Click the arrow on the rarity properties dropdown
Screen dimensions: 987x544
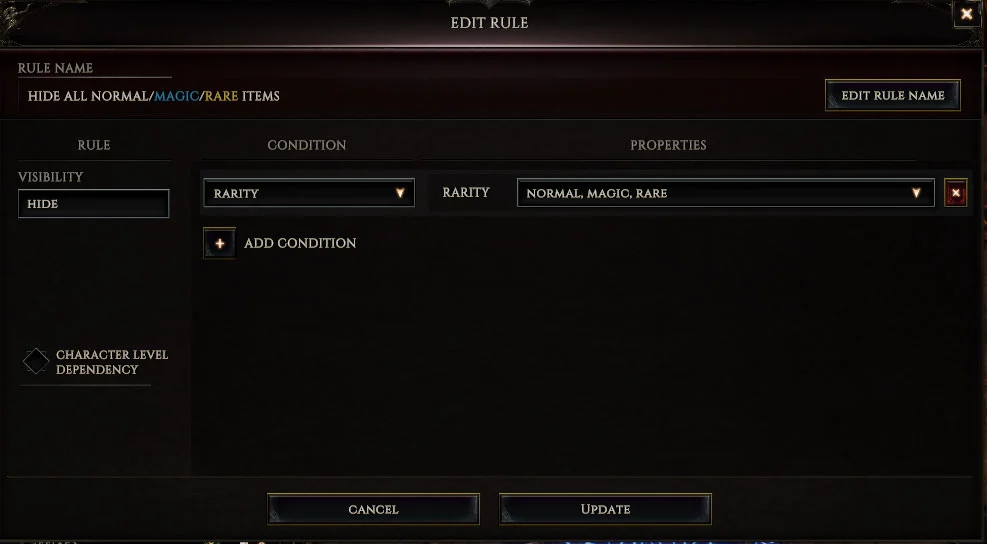point(916,193)
